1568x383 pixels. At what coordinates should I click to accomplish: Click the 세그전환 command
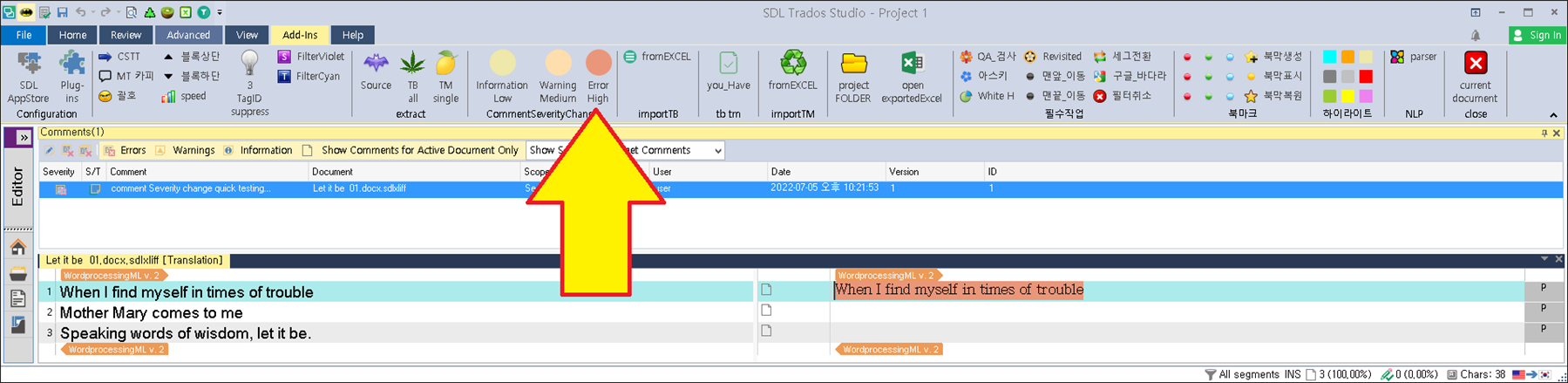[1123, 57]
